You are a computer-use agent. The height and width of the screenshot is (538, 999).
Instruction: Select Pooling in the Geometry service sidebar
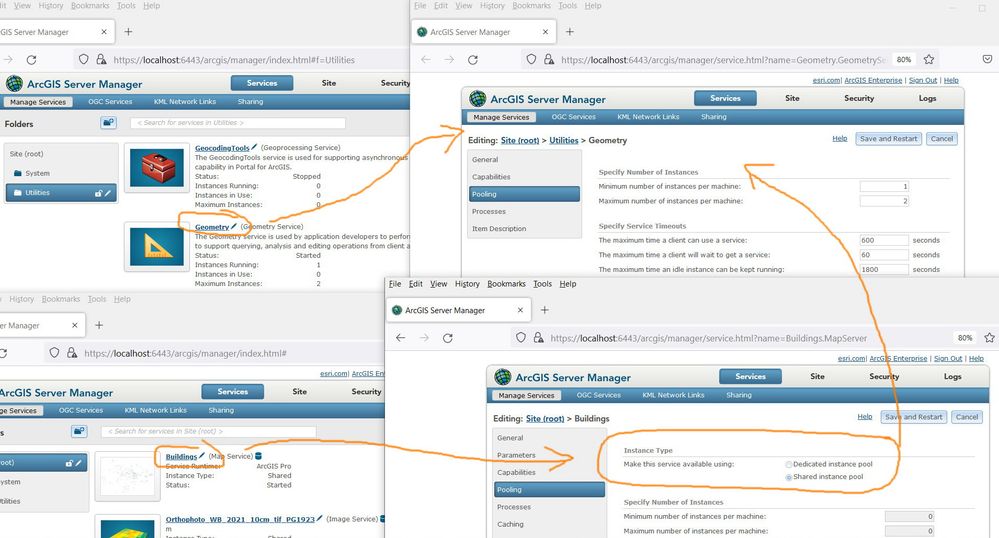coord(524,194)
